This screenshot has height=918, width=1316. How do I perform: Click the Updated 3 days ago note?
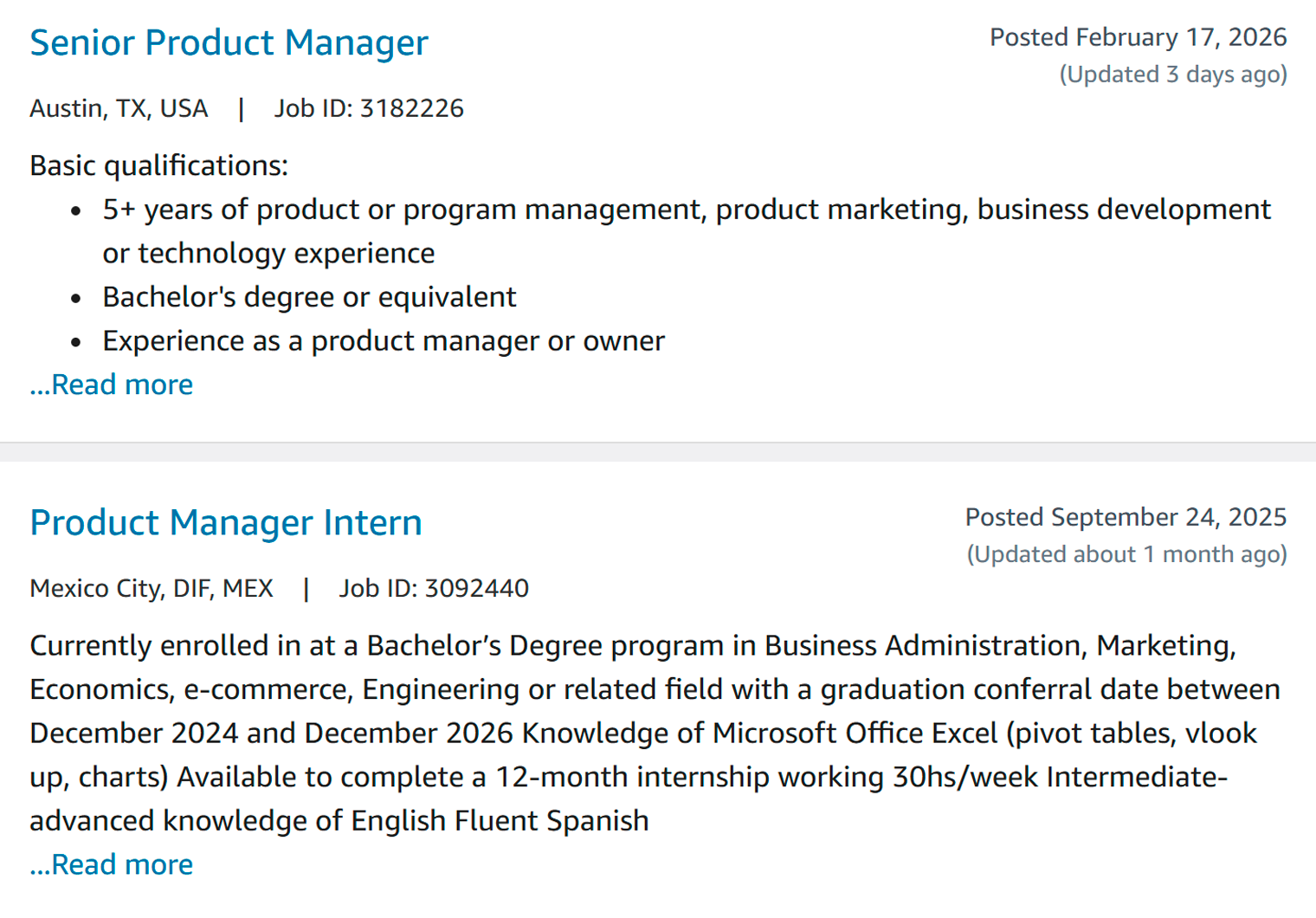click(x=1173, y=74)
